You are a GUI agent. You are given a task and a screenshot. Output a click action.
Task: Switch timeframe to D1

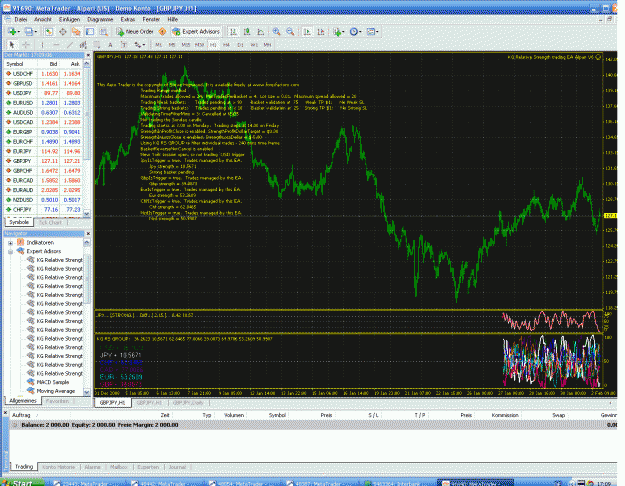[240, 45]
